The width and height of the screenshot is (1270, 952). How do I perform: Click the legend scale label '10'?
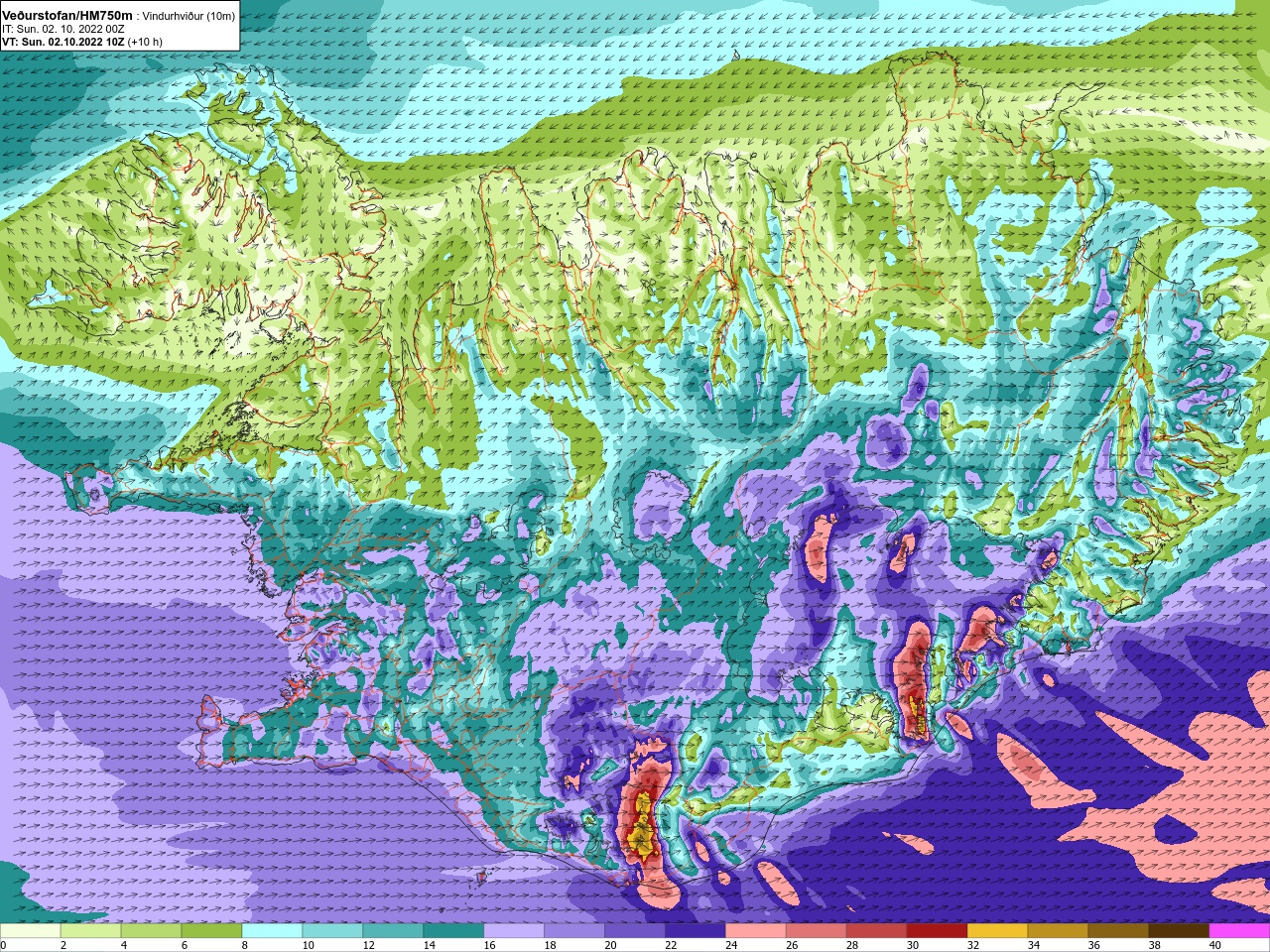pos(308,946)
